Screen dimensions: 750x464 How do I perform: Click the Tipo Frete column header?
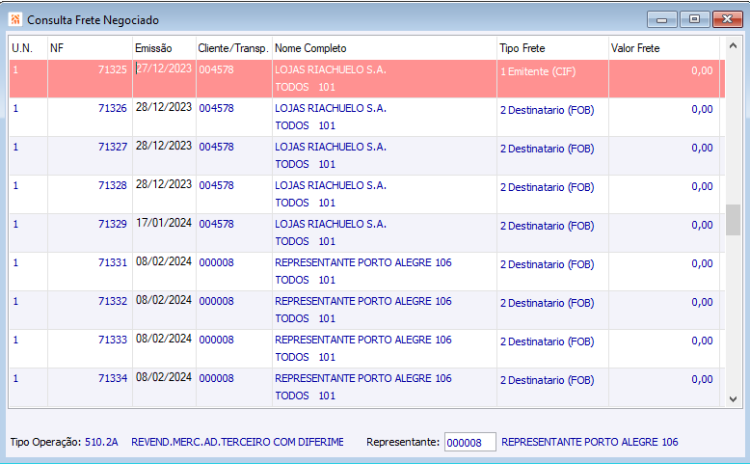pyautogui.click(x=552, y=48)
